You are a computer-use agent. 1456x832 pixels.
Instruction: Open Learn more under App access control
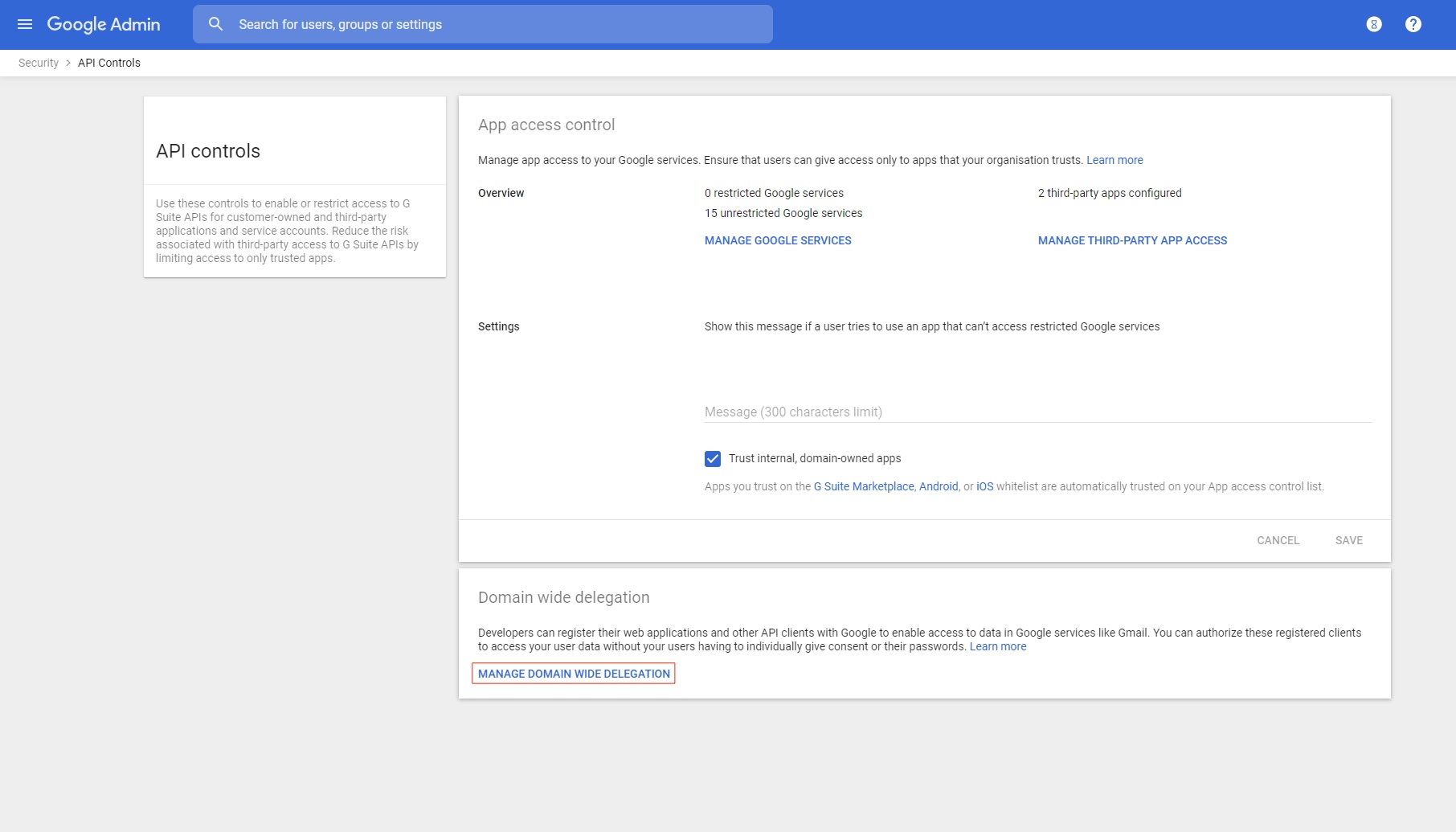click(1114, 160)
